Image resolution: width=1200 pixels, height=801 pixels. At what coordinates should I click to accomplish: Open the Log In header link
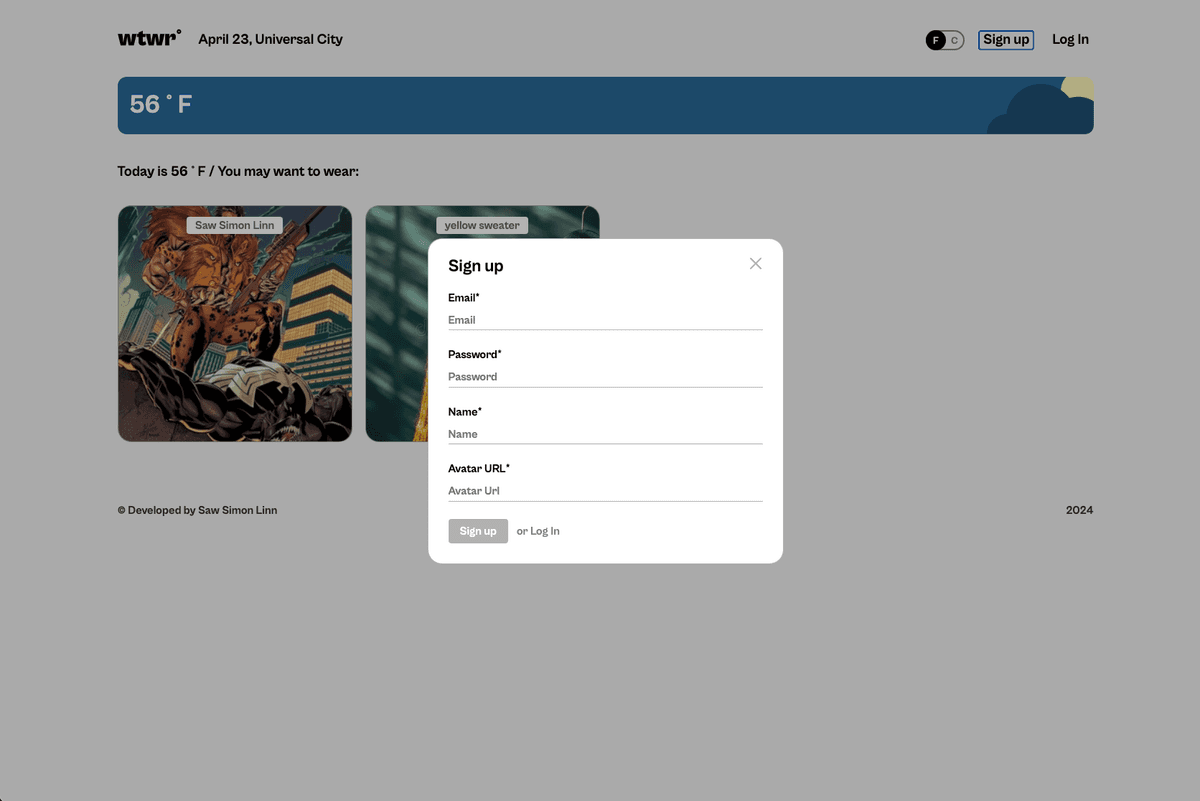(1070, 40)
